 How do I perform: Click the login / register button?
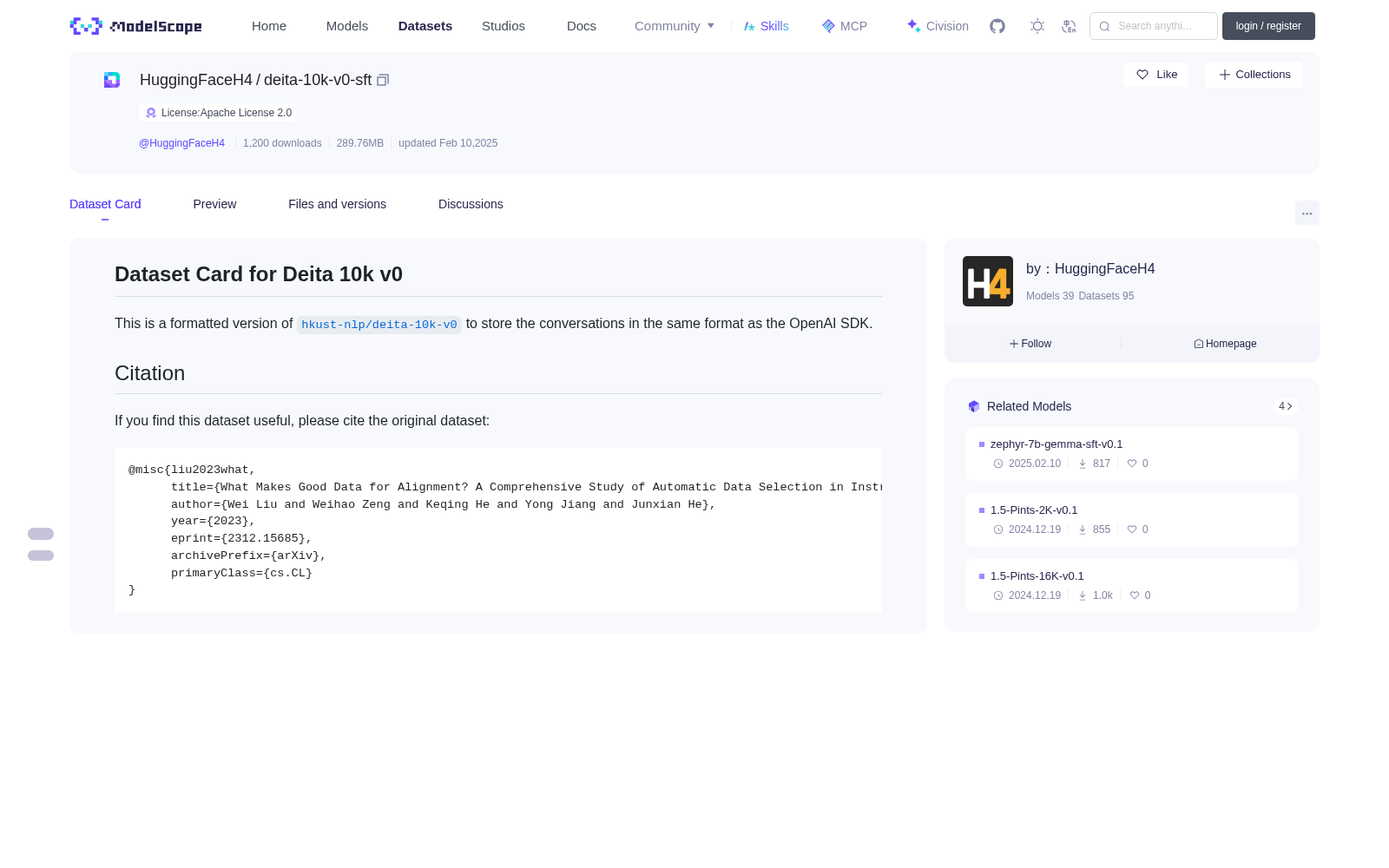(x=1268, y=26)
